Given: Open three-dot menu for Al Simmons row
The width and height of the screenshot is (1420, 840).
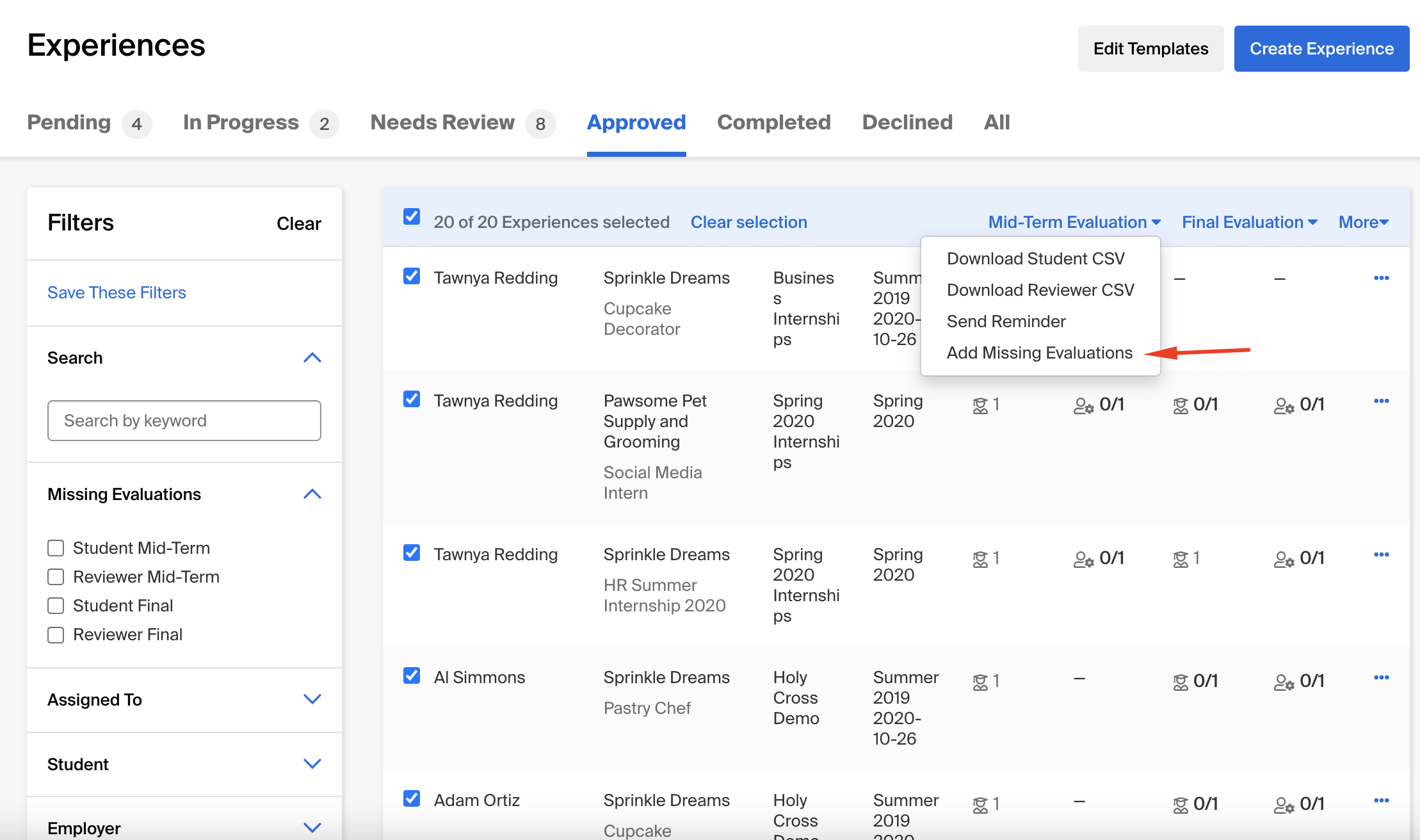Looking at the screenshot, I should (1381, 677).
